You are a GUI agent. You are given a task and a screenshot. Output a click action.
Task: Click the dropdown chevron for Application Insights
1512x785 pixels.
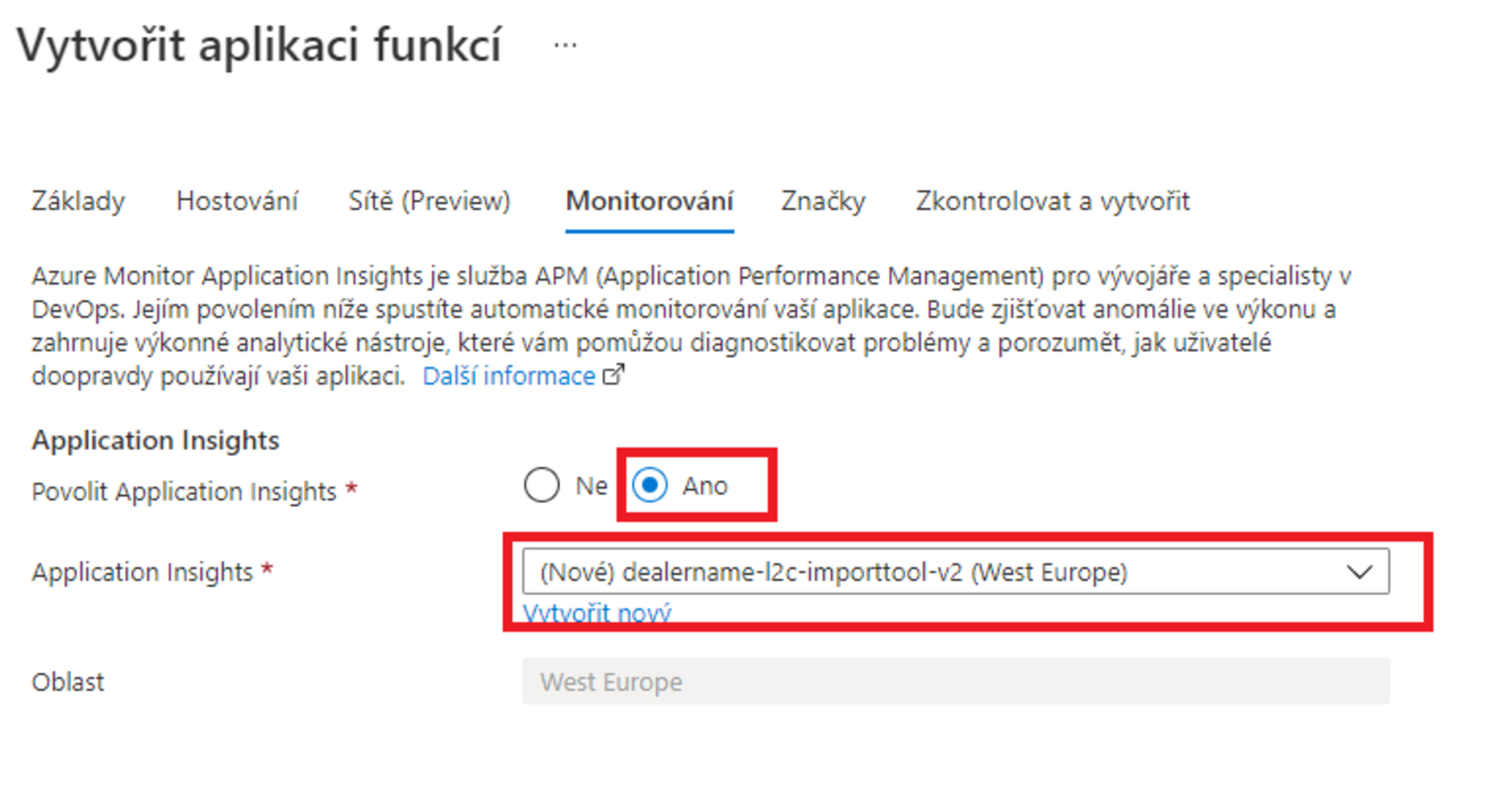tap(1359, 572)
